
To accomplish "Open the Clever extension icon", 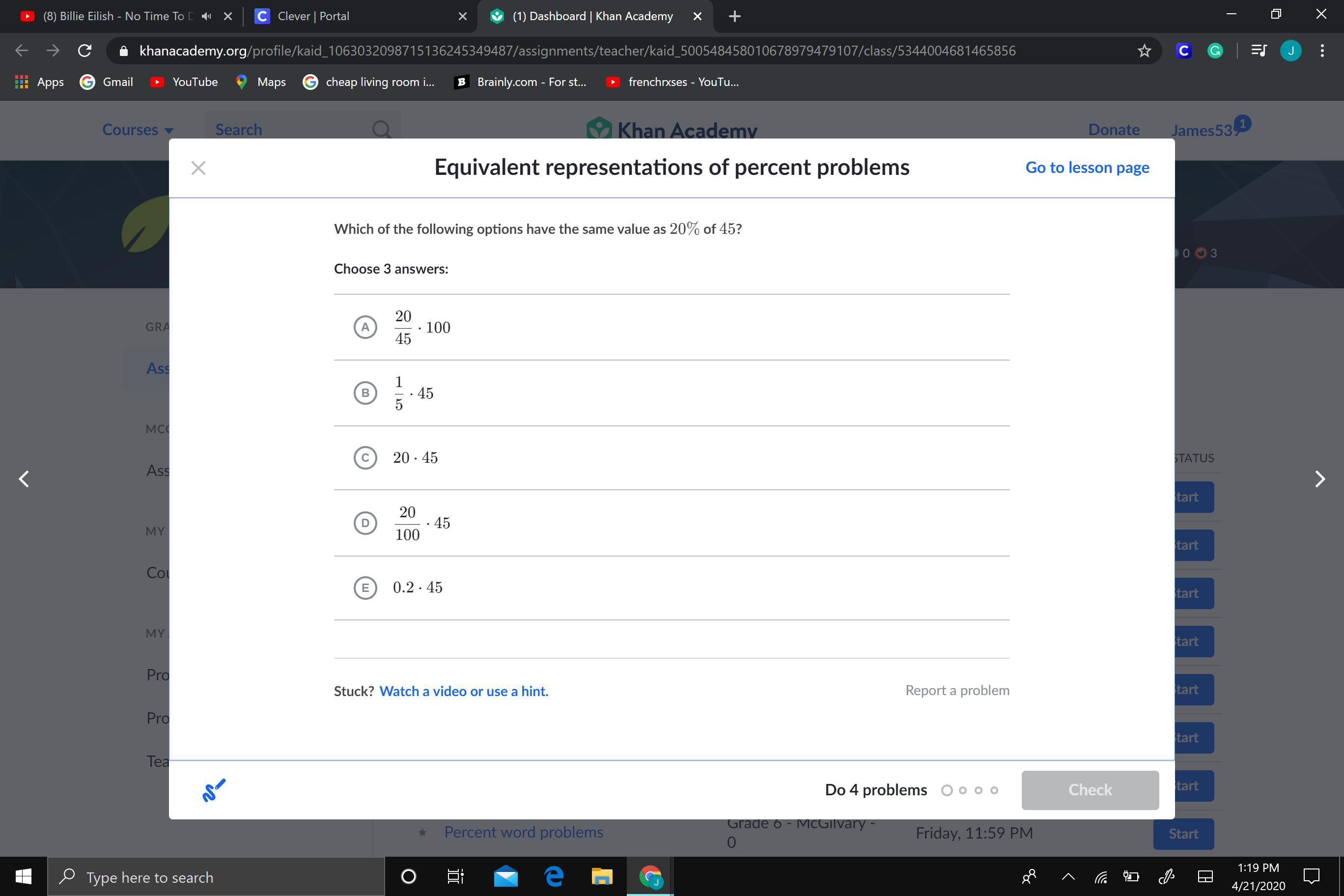I will pyautogui.click(x=1183, y=51).
